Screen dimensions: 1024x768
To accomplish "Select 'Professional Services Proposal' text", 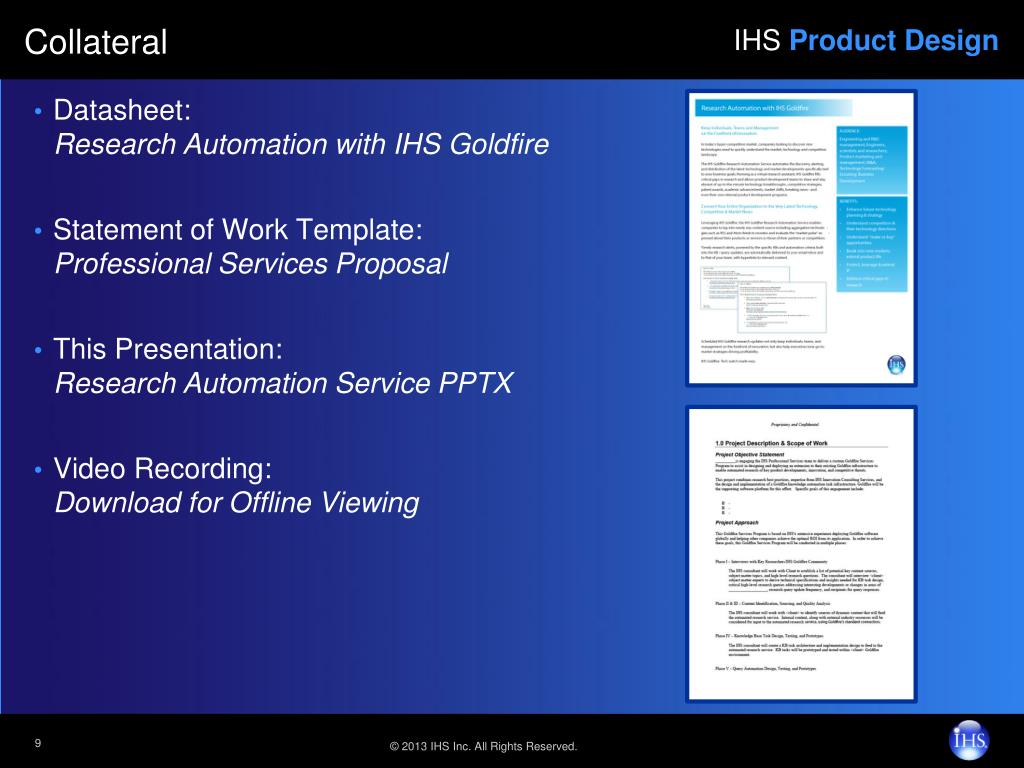I will pos(251,264).
